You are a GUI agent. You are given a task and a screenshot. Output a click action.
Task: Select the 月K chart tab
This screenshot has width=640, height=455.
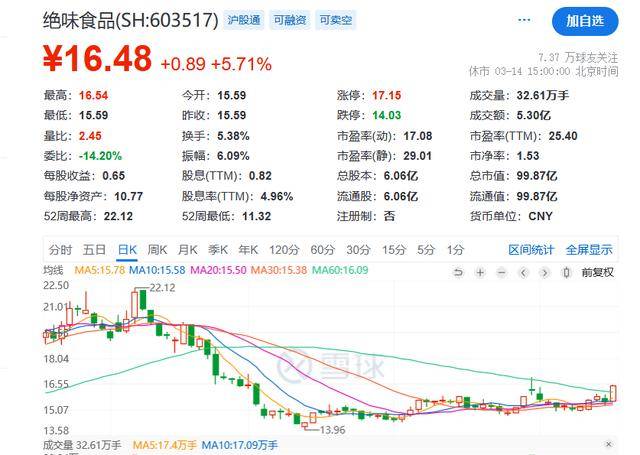187,249
